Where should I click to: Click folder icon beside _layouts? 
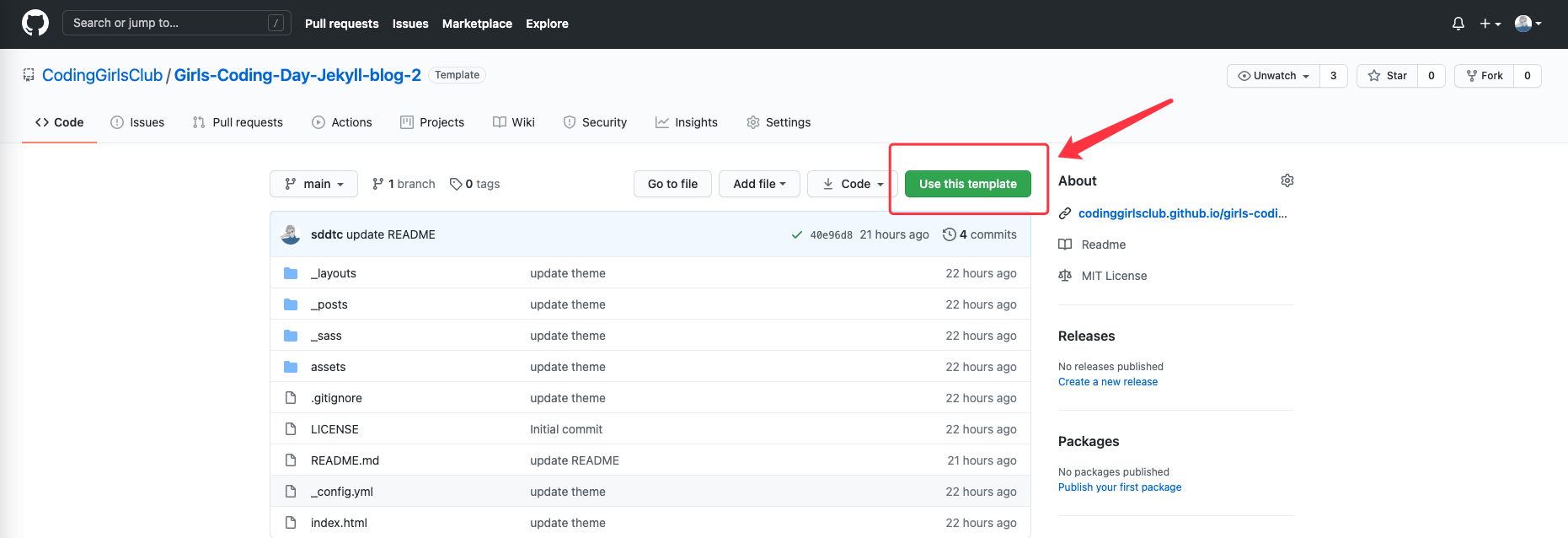click(291, 273)
